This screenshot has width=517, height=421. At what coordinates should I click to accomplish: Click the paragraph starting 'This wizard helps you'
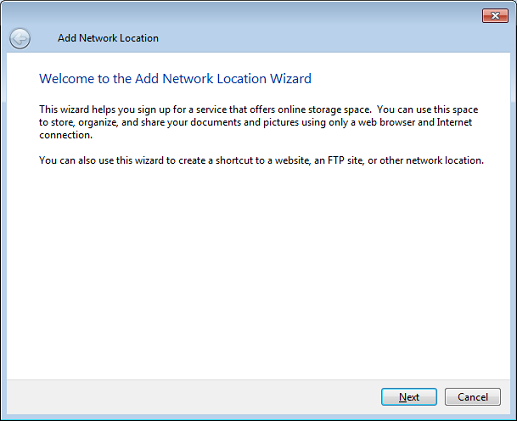coord(259,122)
